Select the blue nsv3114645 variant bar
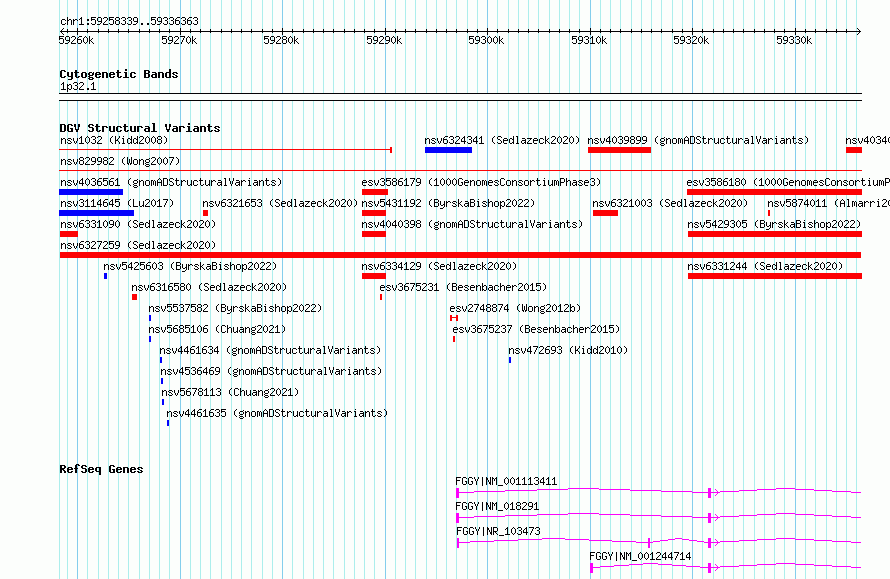Viewport: 890px width, 579px height. [96, 213]
